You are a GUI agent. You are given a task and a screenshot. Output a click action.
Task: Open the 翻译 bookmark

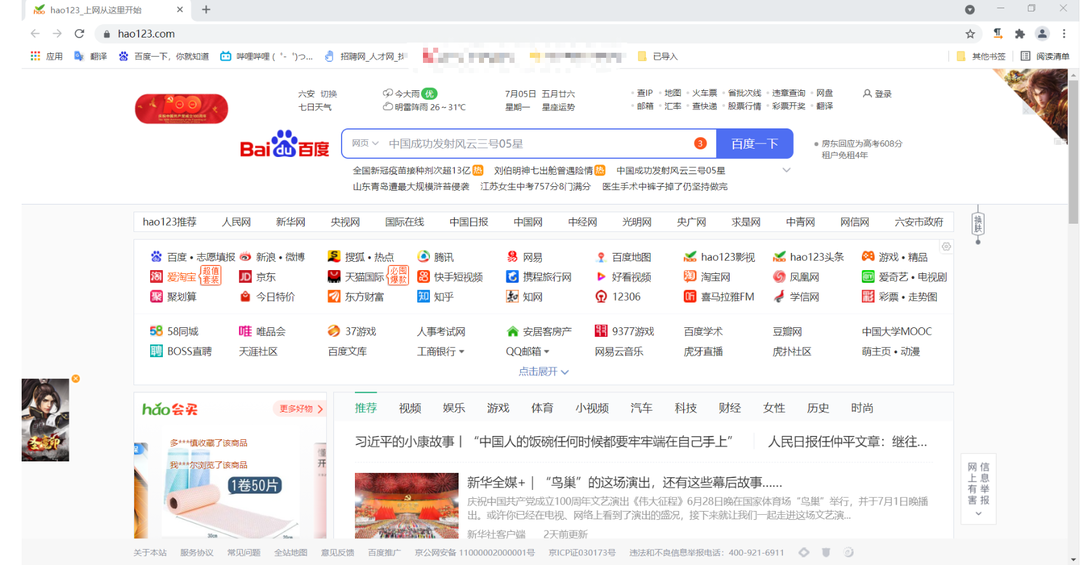coord(91,56)
